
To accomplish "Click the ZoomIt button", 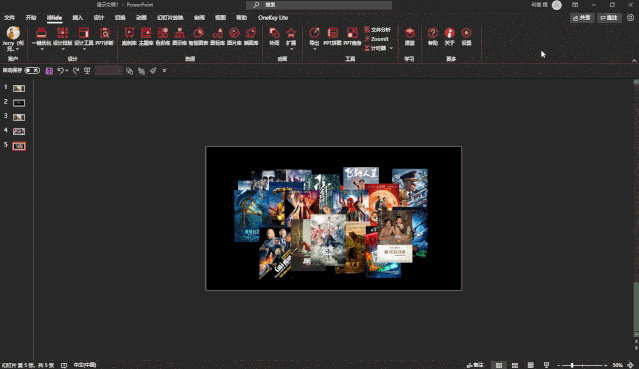I will [x=376, y=39].
